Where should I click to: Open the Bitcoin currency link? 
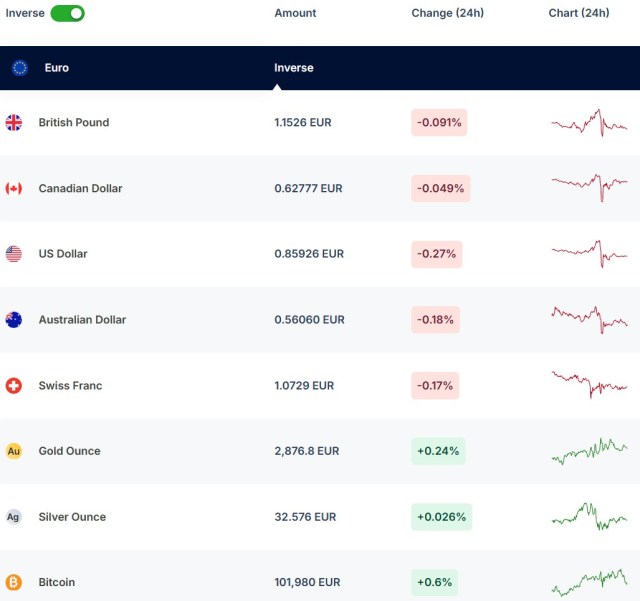point(57,582)
